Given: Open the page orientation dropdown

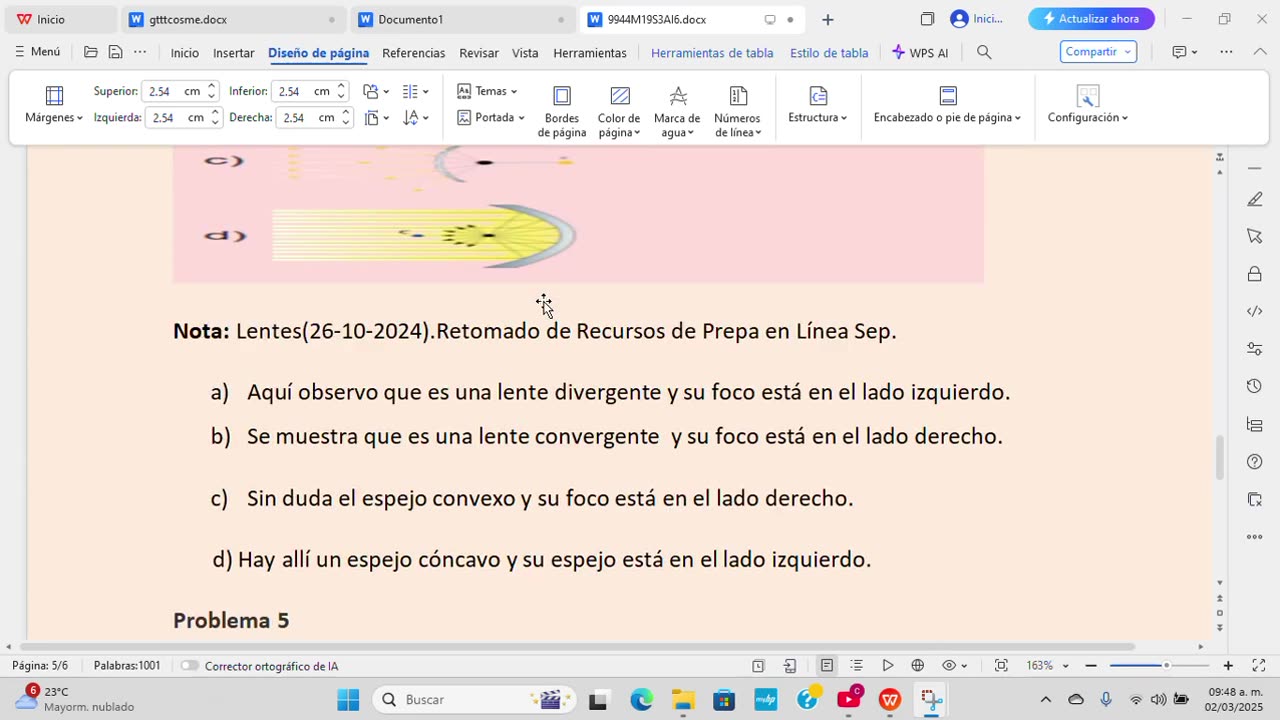Looking at the screenshot, I should [376, 91].
